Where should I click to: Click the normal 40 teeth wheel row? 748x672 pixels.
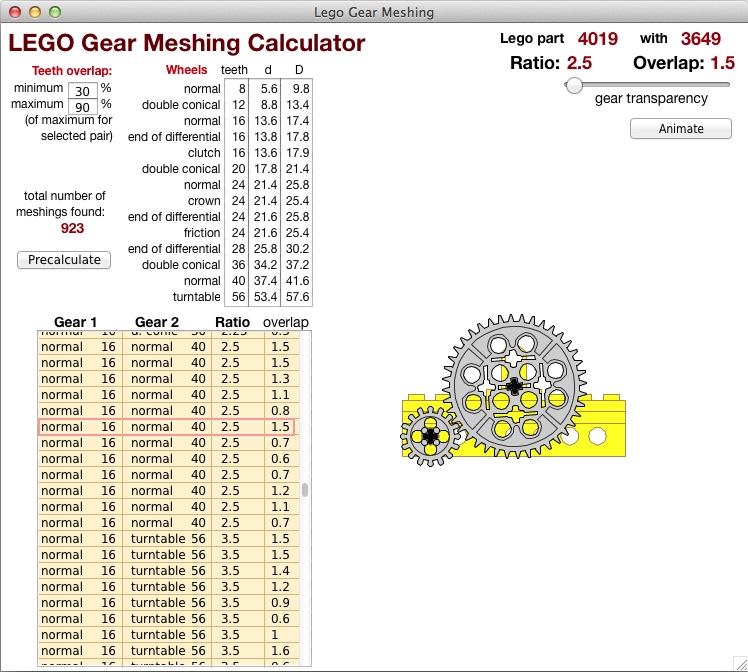pos(247,281)
